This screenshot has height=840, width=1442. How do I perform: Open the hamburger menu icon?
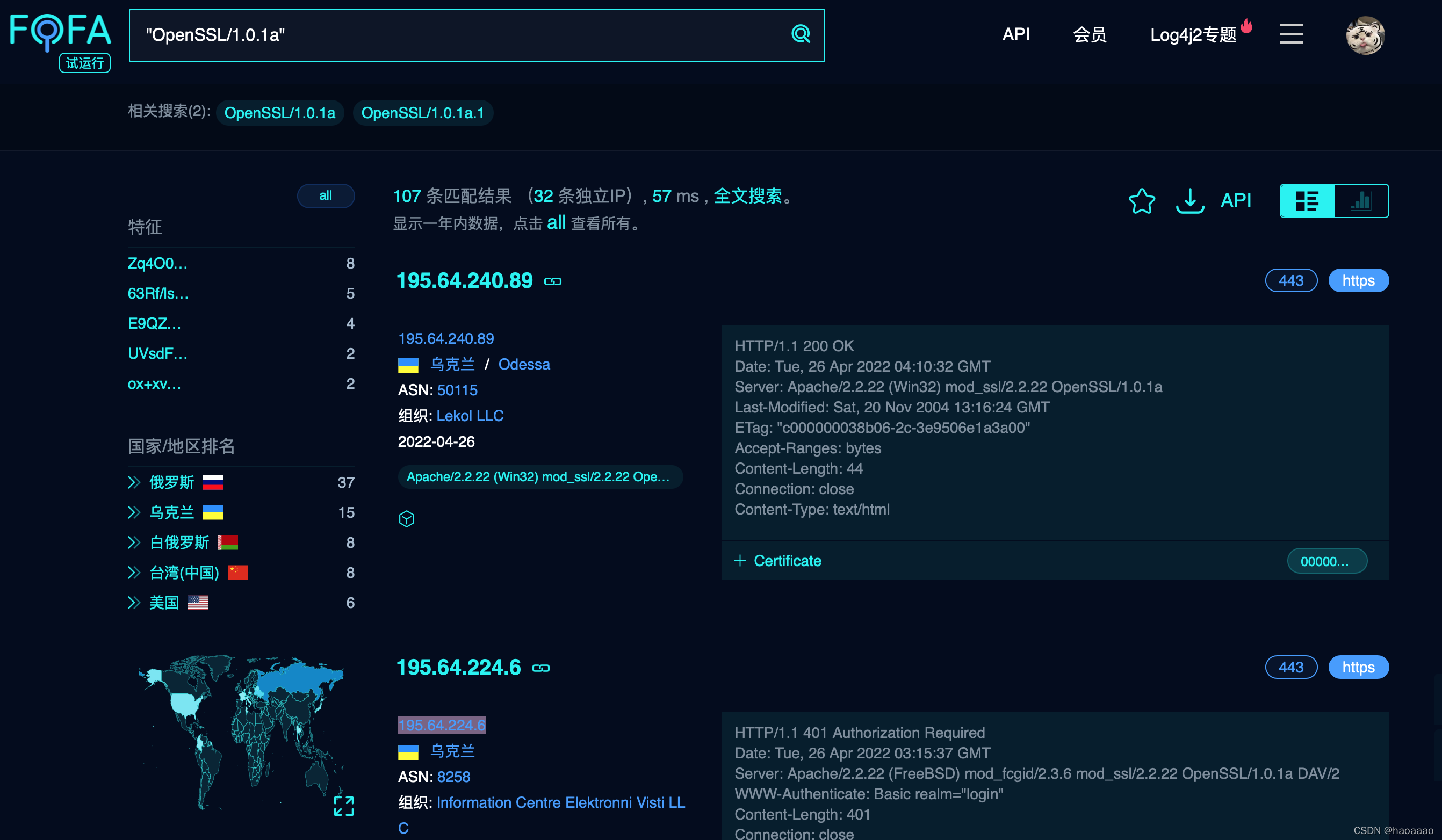[x=1291, y=34]
